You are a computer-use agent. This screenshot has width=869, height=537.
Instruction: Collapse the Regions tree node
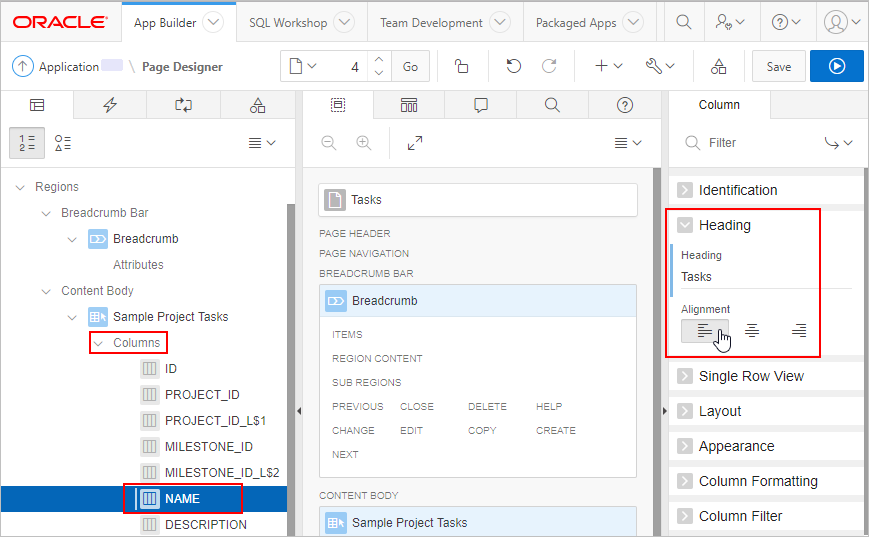pyautogui.click(x=21, y=187)
